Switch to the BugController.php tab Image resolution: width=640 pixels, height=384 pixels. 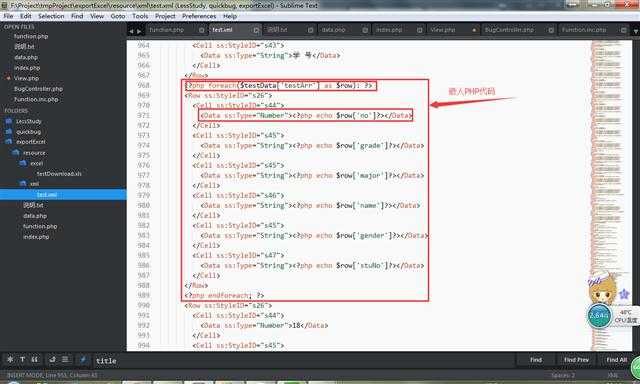click(x=509, y=30)
